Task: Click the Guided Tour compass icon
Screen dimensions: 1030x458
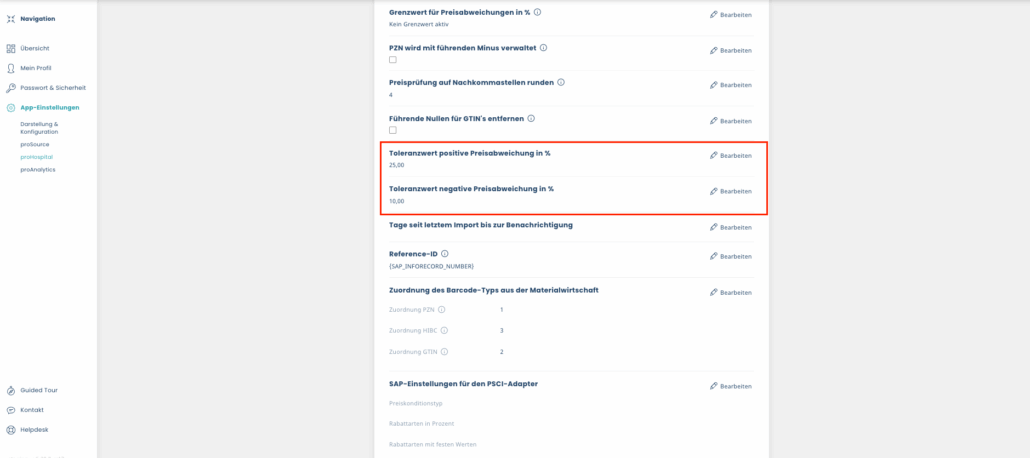Action: [11, 390]
